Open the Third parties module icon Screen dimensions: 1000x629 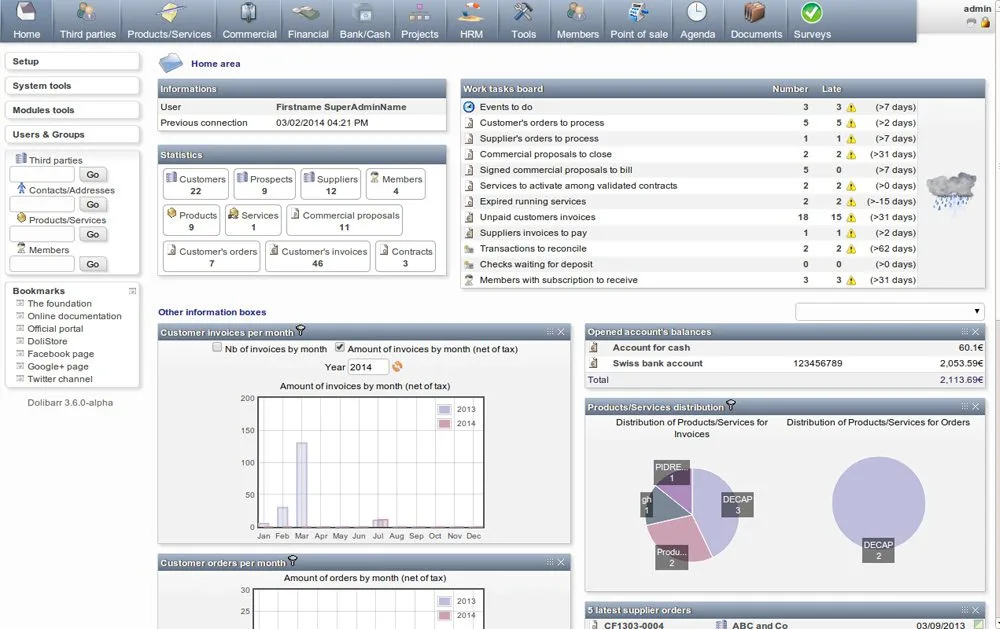click(x=87, y=11)
